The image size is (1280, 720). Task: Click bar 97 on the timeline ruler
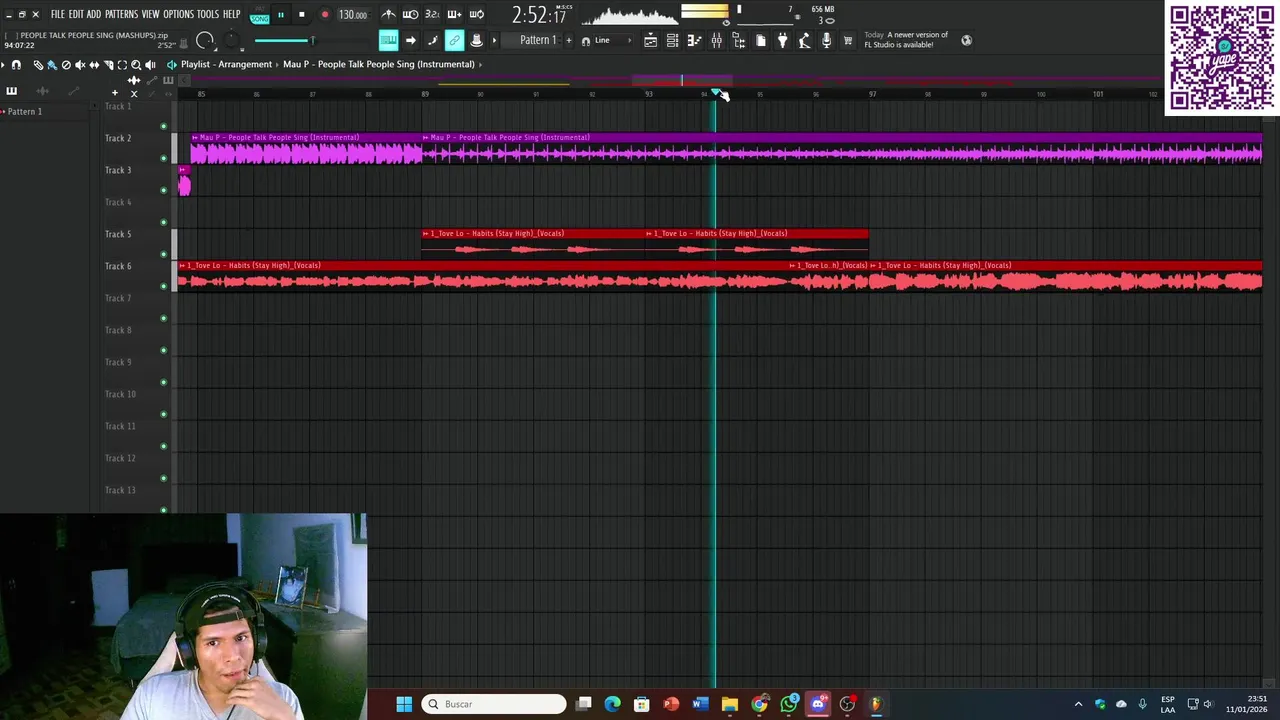(872, 94)
